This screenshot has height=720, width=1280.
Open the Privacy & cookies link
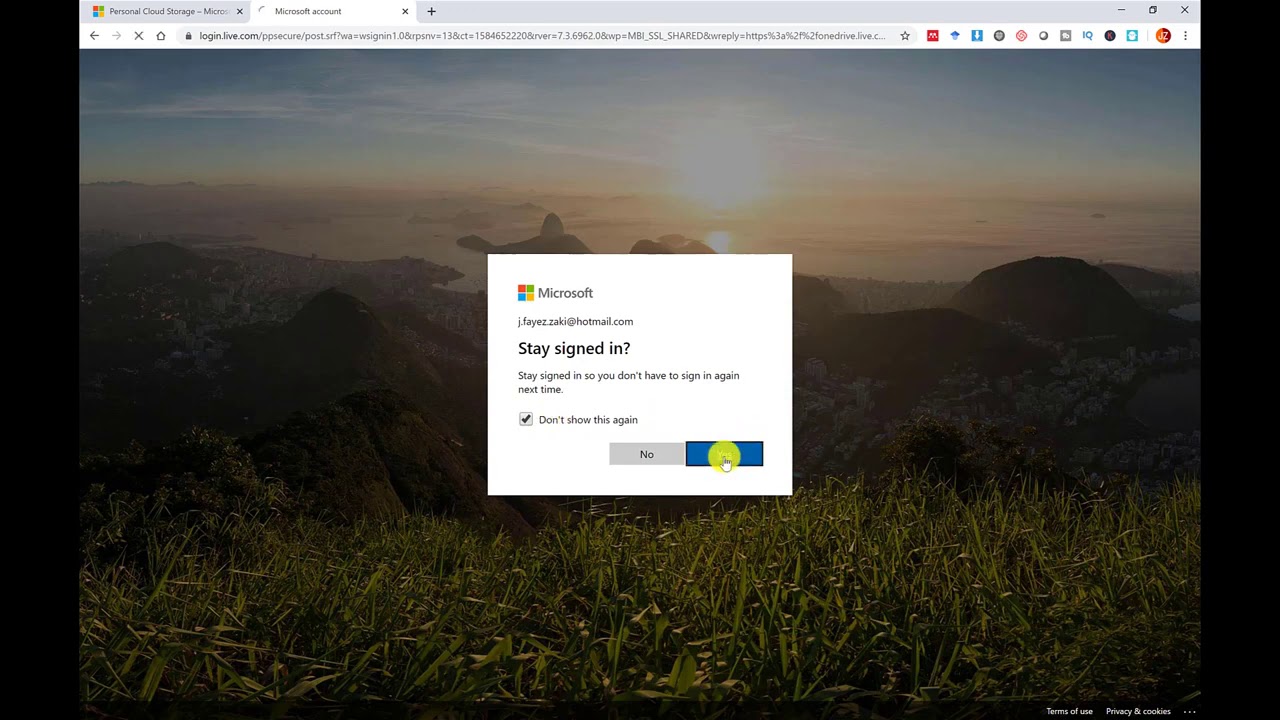coord(1138,711)
